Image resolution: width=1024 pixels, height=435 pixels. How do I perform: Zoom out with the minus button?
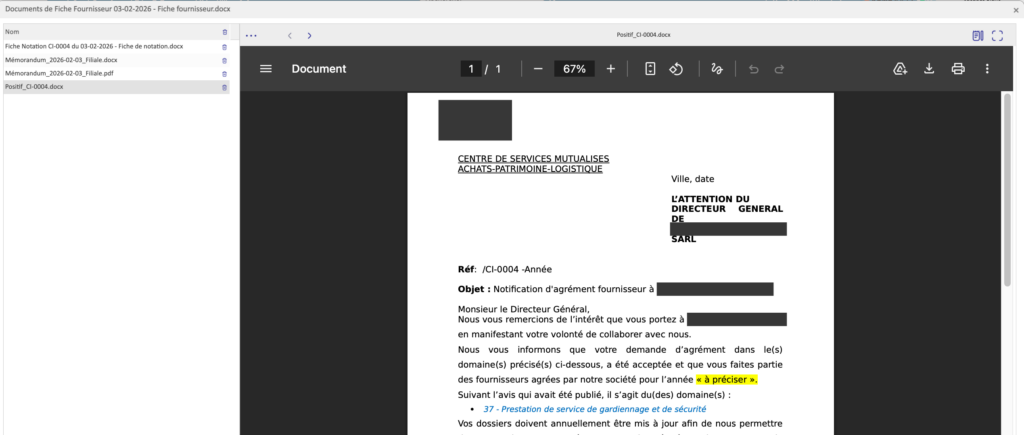(538, 69)
